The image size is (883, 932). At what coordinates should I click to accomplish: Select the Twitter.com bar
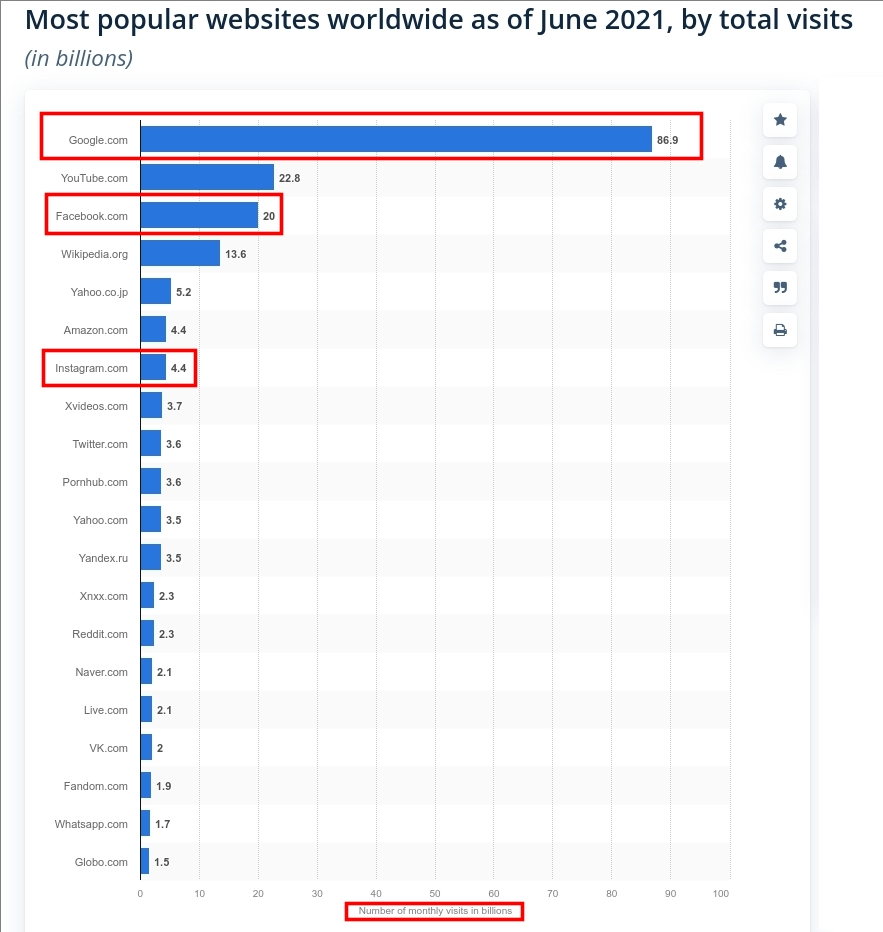click(150, 444)
